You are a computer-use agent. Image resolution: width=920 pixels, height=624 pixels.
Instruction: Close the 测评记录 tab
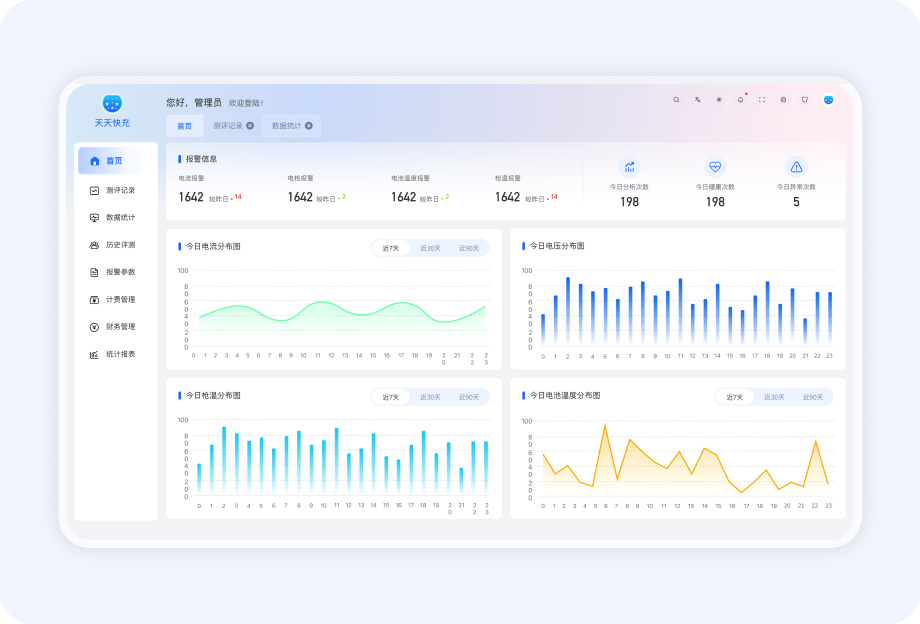(250, 126)
